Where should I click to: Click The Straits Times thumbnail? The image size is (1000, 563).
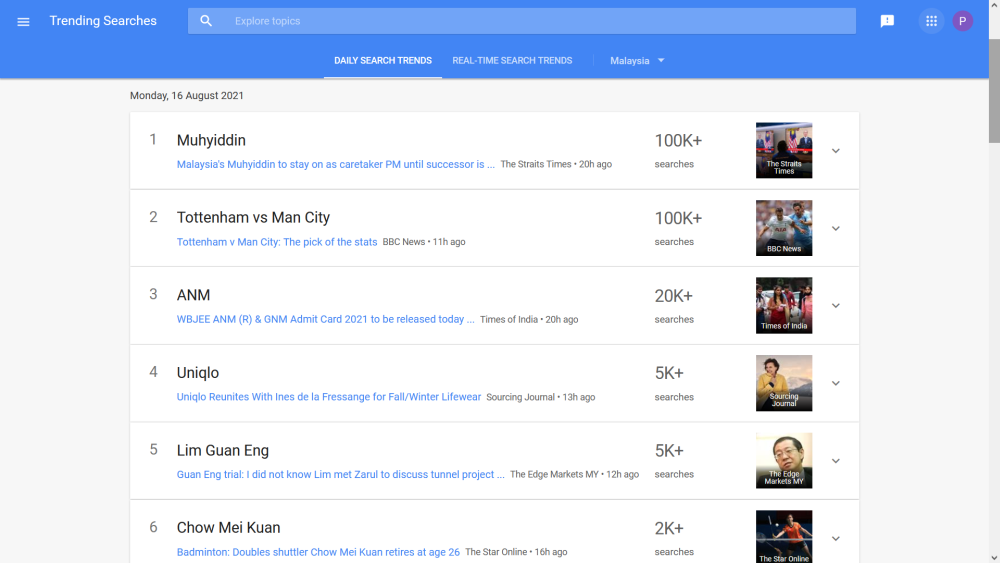pos(784,150)
